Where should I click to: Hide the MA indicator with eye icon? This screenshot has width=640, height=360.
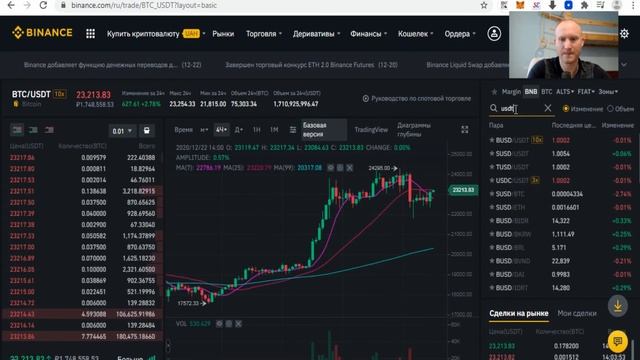click(331, 167)
